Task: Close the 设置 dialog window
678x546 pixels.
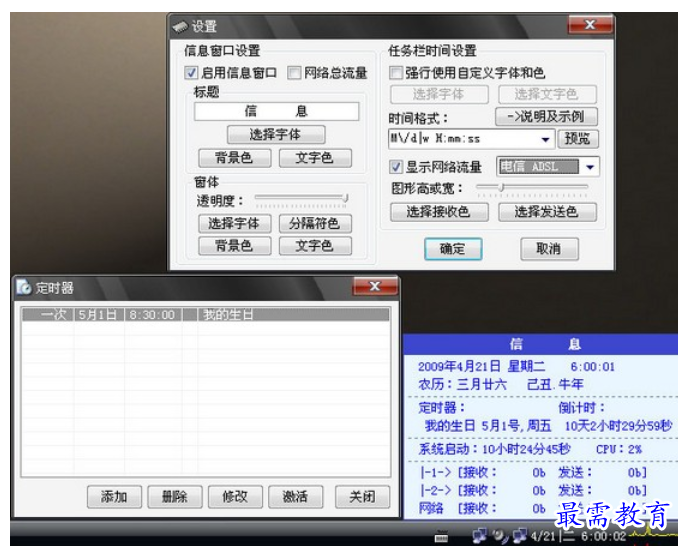Action: (x=590, y=25)
